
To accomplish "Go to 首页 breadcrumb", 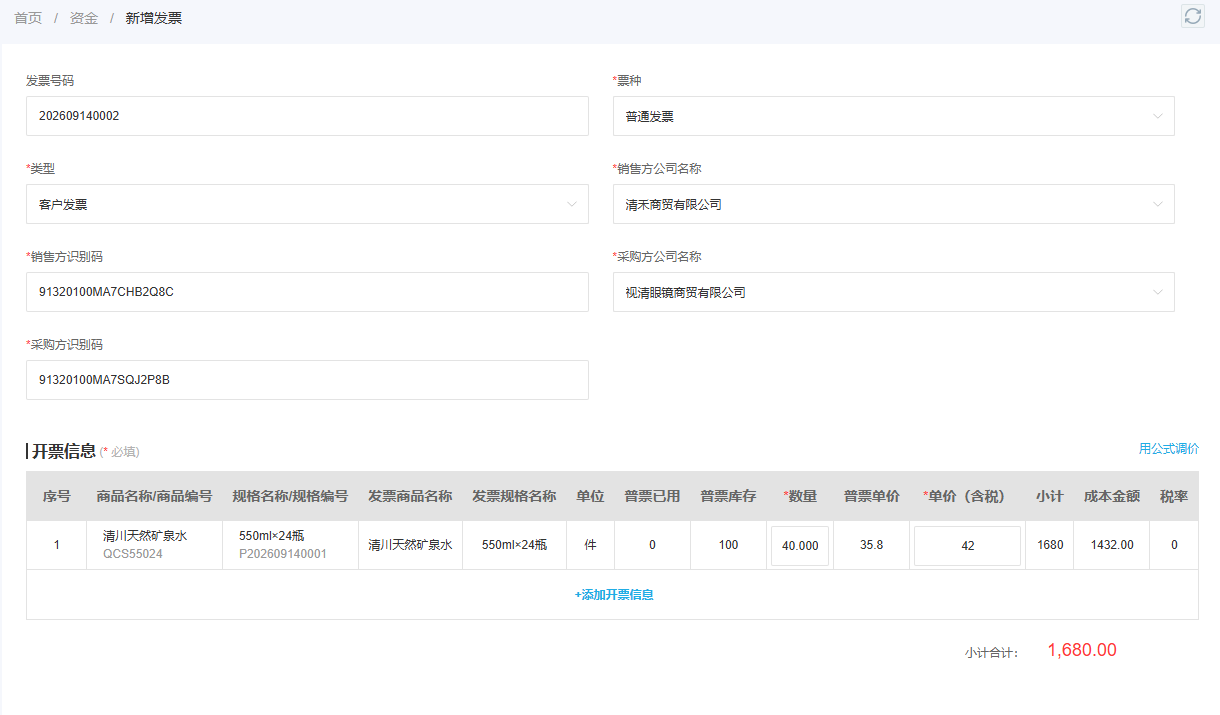I will click(28, 18).
